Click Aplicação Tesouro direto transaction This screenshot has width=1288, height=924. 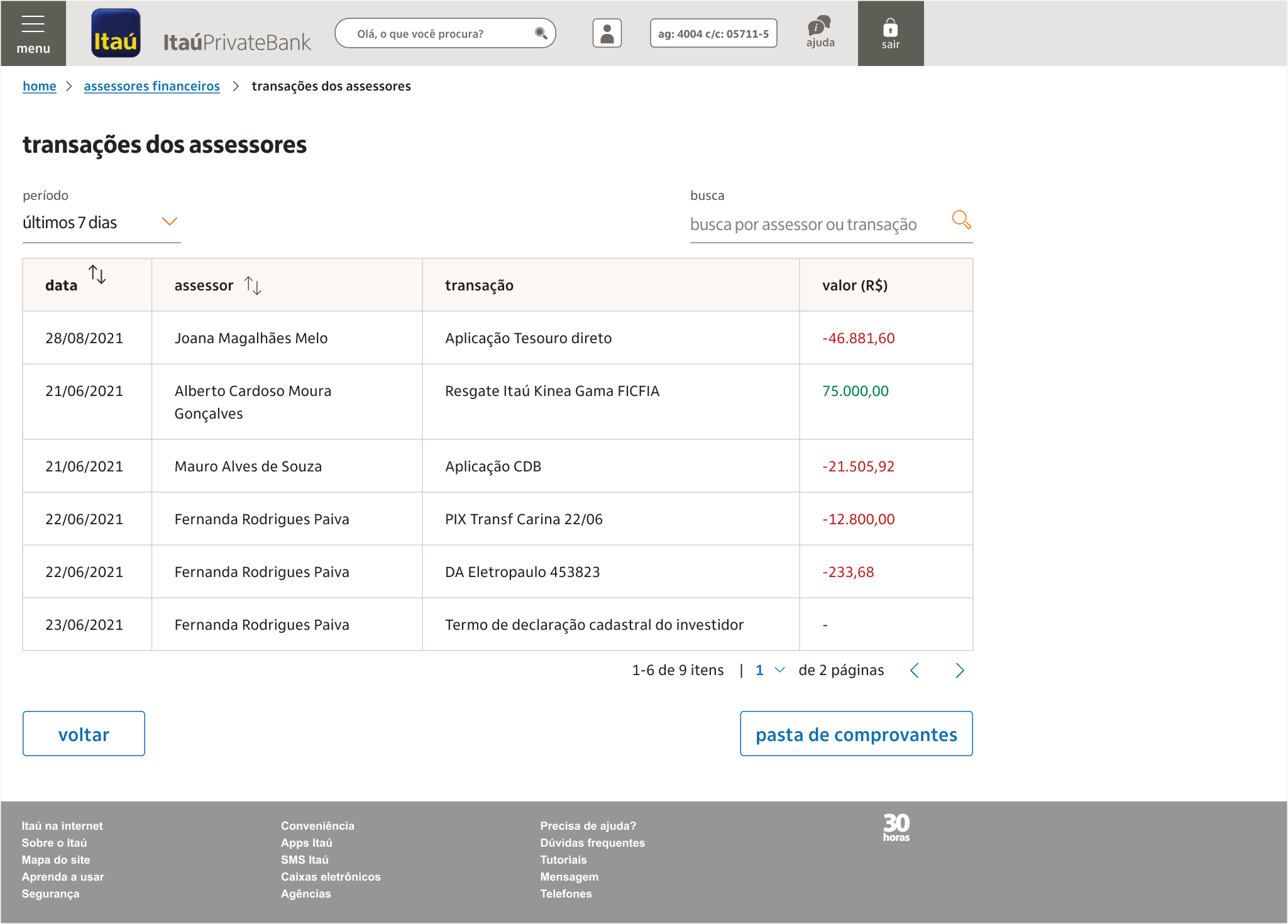(x=528, y=338)
